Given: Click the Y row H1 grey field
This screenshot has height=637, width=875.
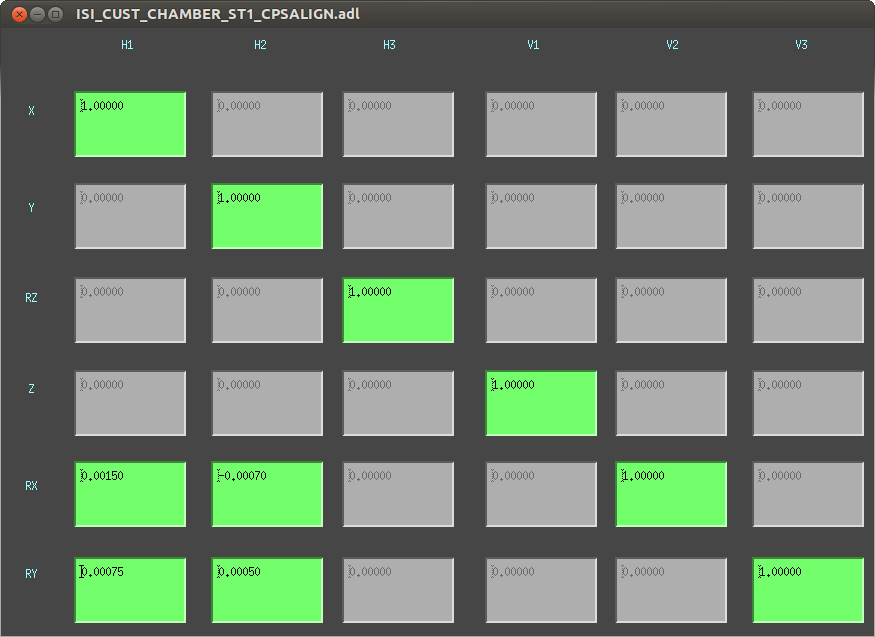Looking at the screenshot, I should [x=130, y=216].
